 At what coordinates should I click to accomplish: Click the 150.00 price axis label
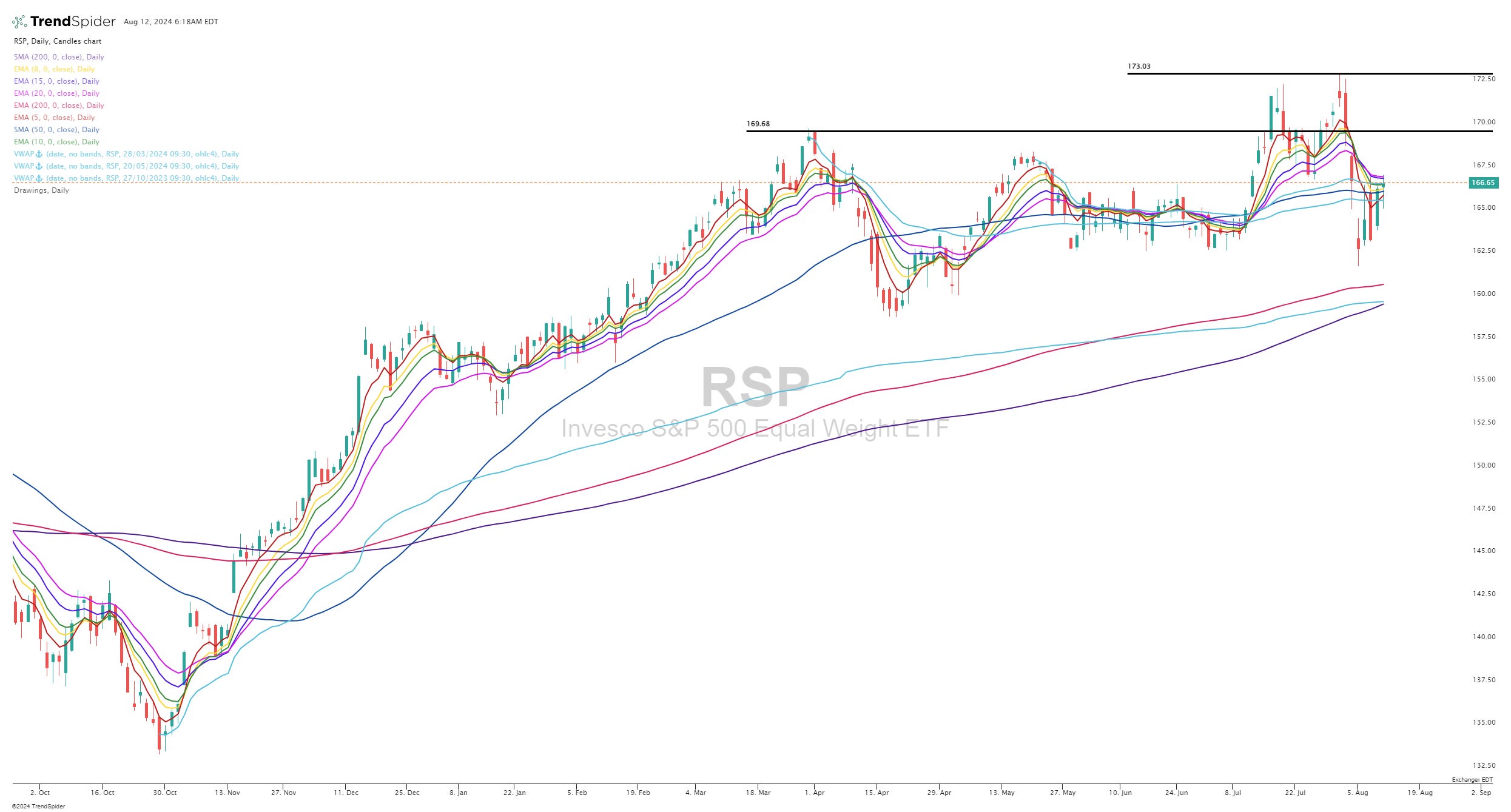[1484, 465]
